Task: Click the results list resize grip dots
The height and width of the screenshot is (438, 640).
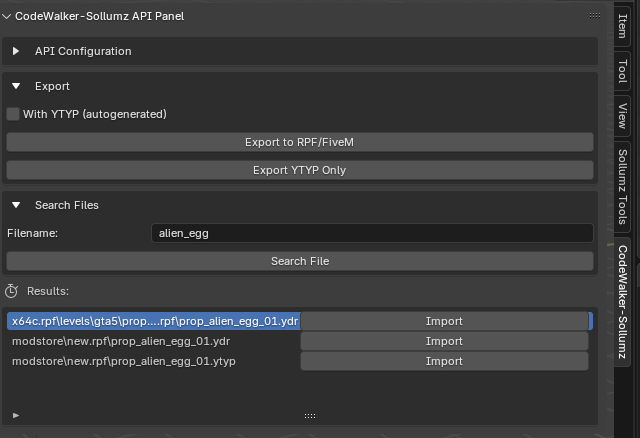Action: pyautogui.click(x=310, y=416)
